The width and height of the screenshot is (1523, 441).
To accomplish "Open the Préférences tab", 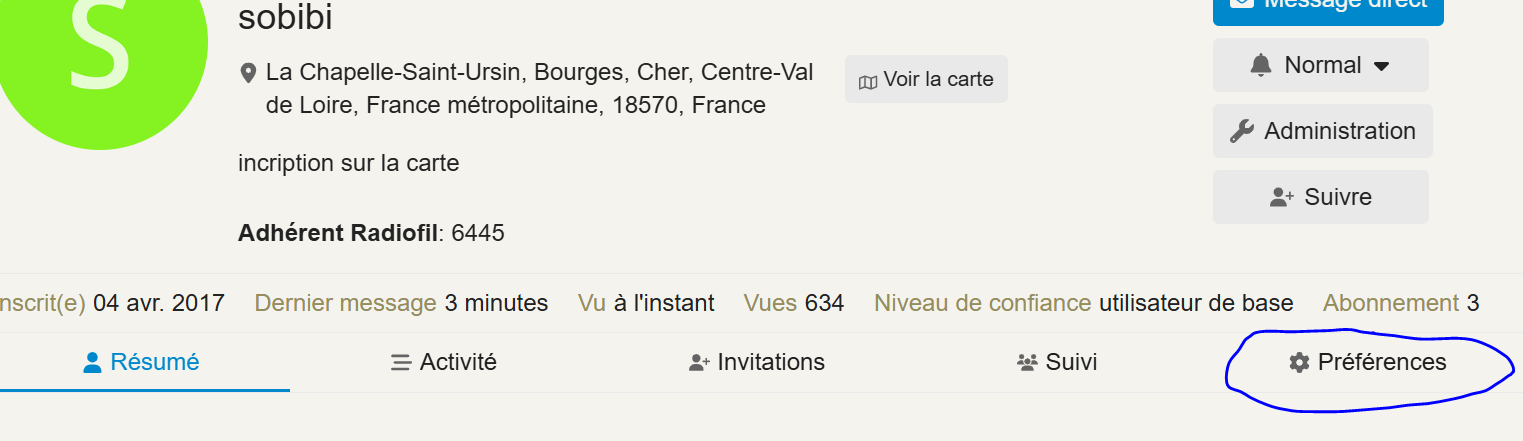I will [x=1381, y=362].
